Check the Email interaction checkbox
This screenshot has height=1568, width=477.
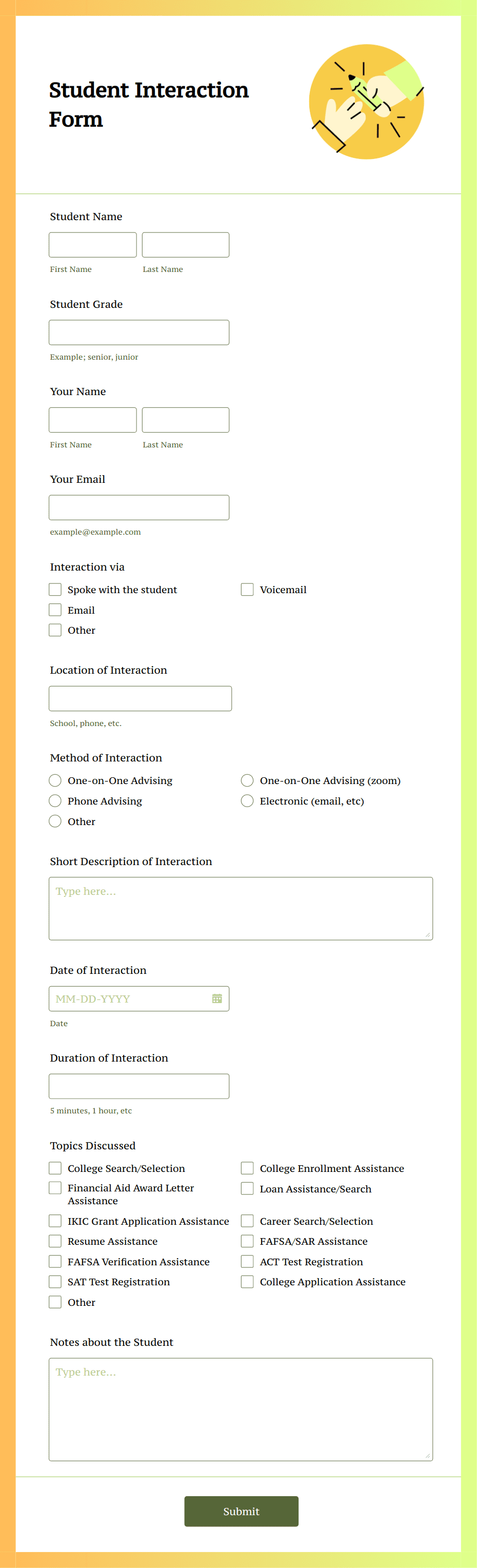[55, 610]
